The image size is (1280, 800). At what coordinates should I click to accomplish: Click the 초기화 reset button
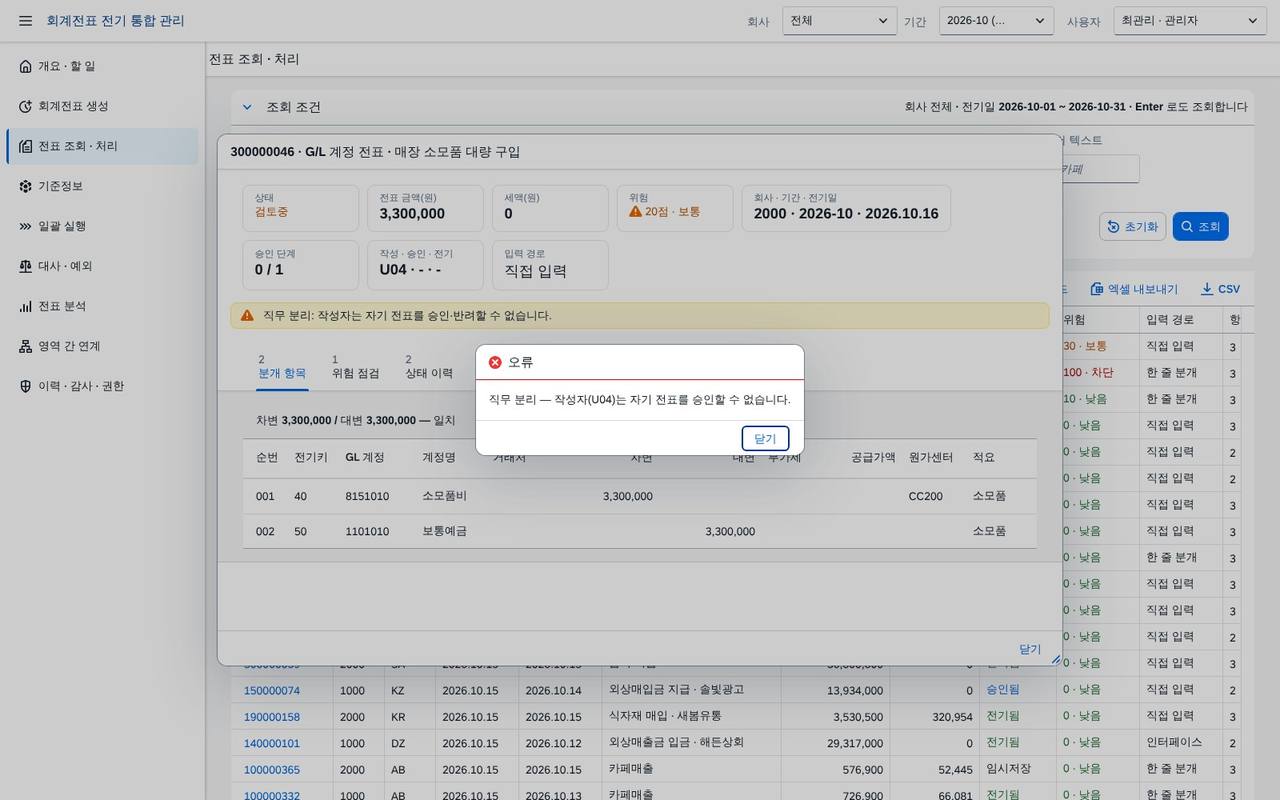(1133, 227)
